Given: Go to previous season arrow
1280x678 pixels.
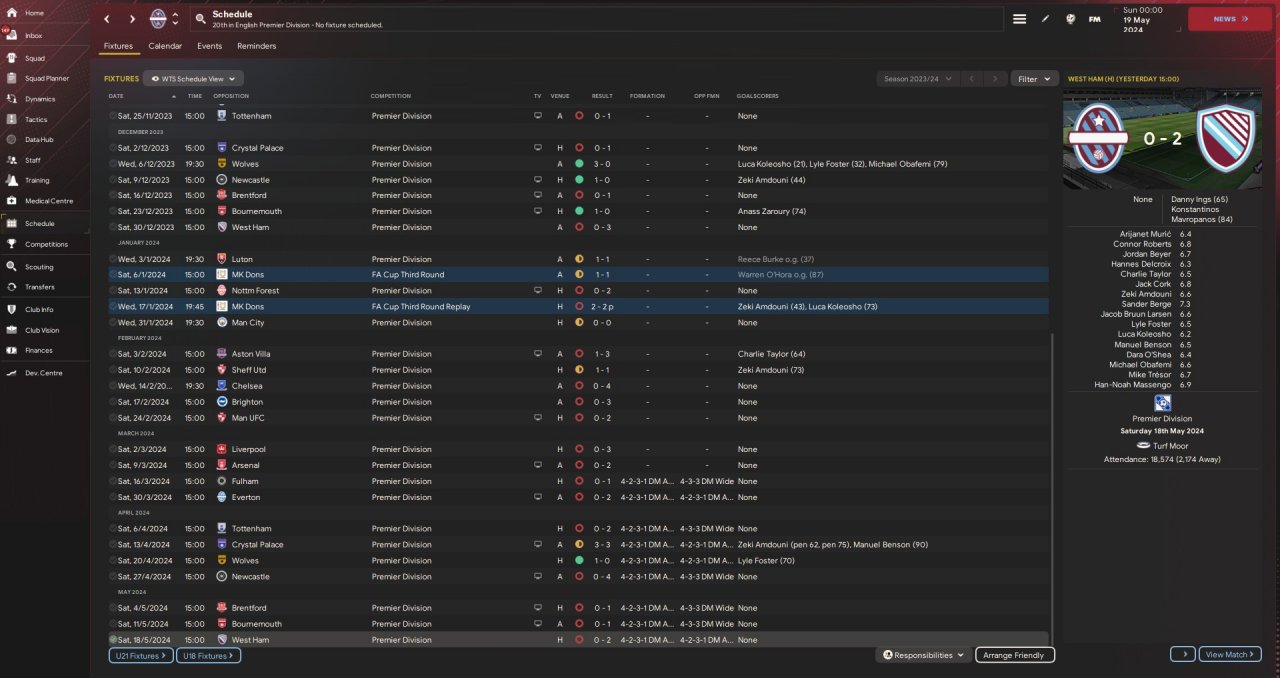Looking at the screenshot, I should click(x=969, y=78).
